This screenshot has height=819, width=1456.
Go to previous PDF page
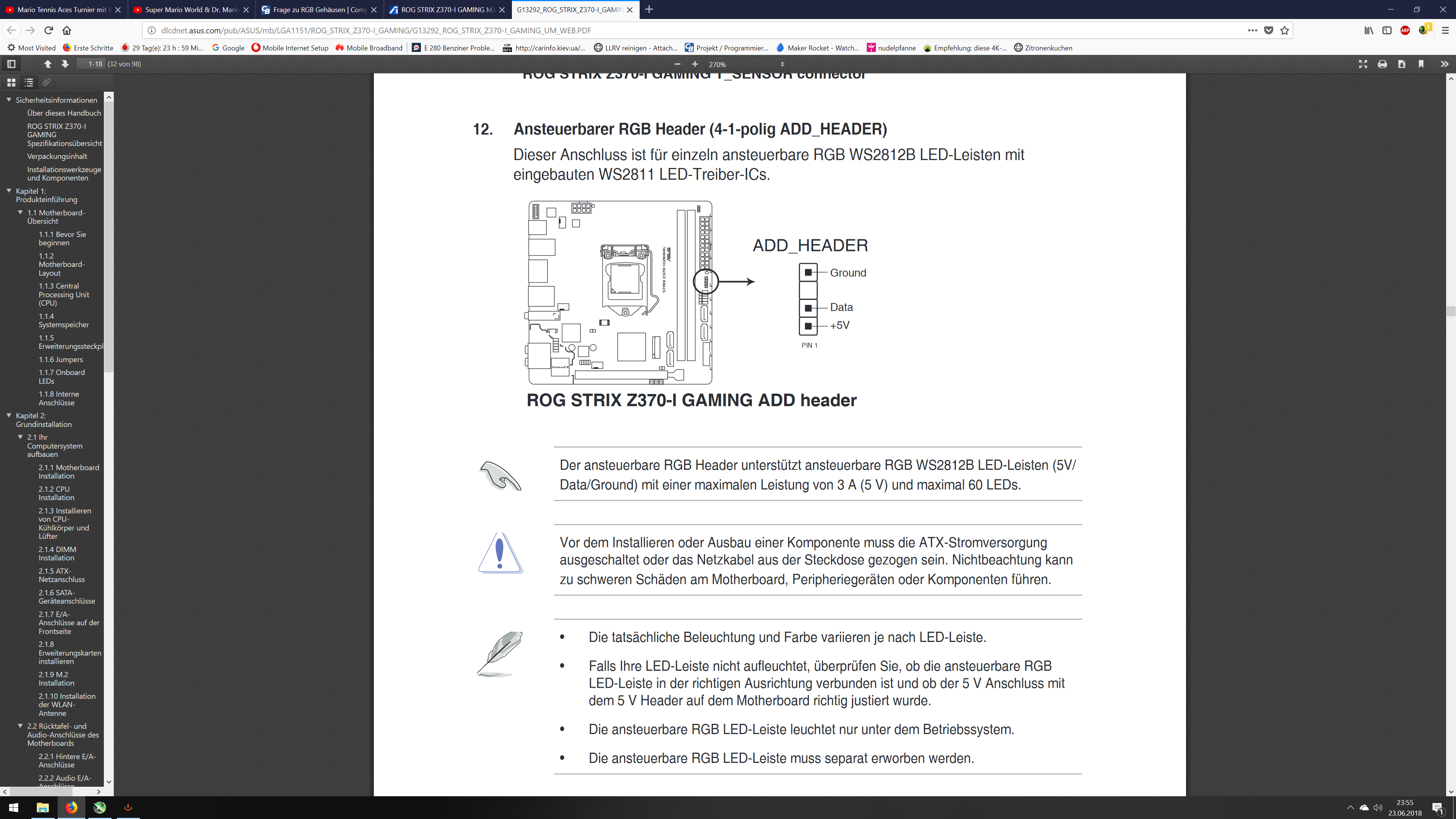click(x=48, y=64)
